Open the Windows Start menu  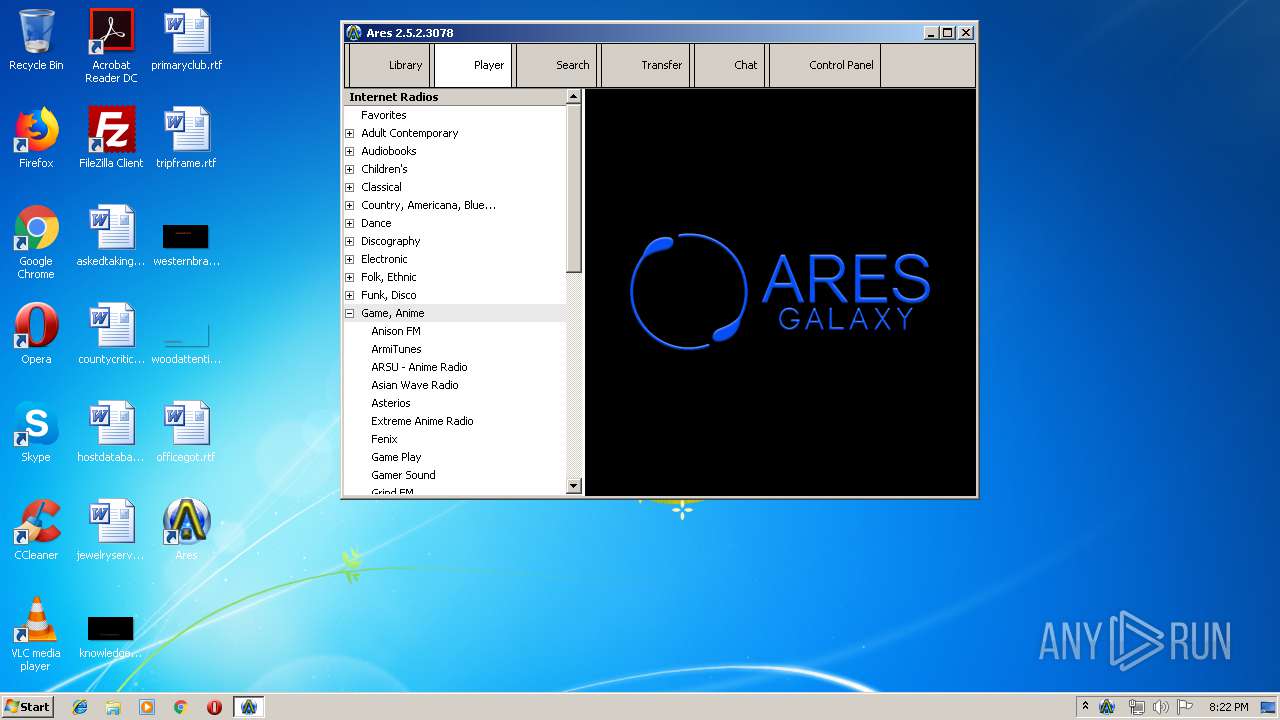(x=28, y=707)
